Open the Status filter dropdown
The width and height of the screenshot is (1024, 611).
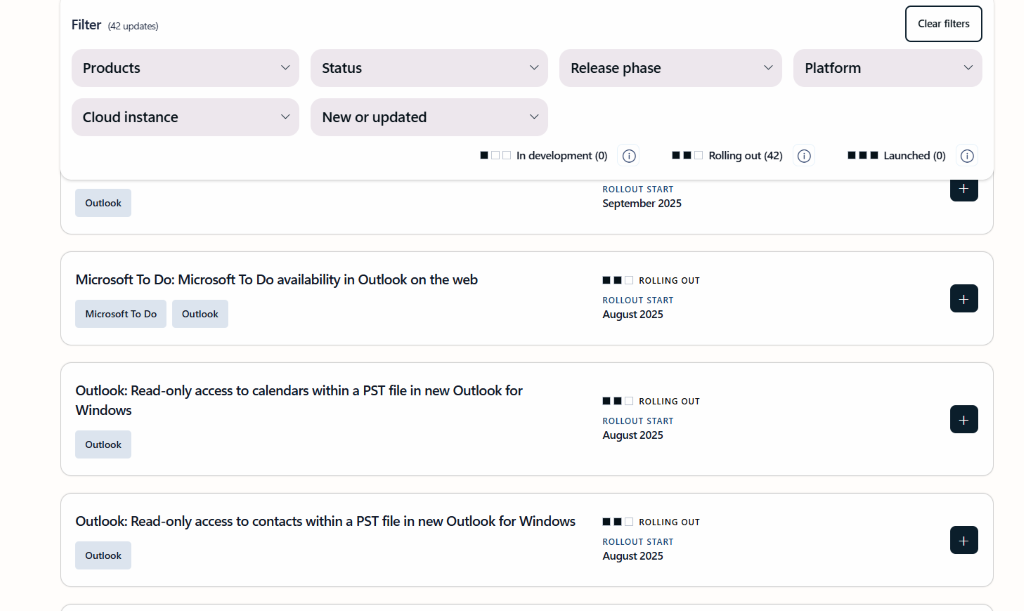[429, 68]
